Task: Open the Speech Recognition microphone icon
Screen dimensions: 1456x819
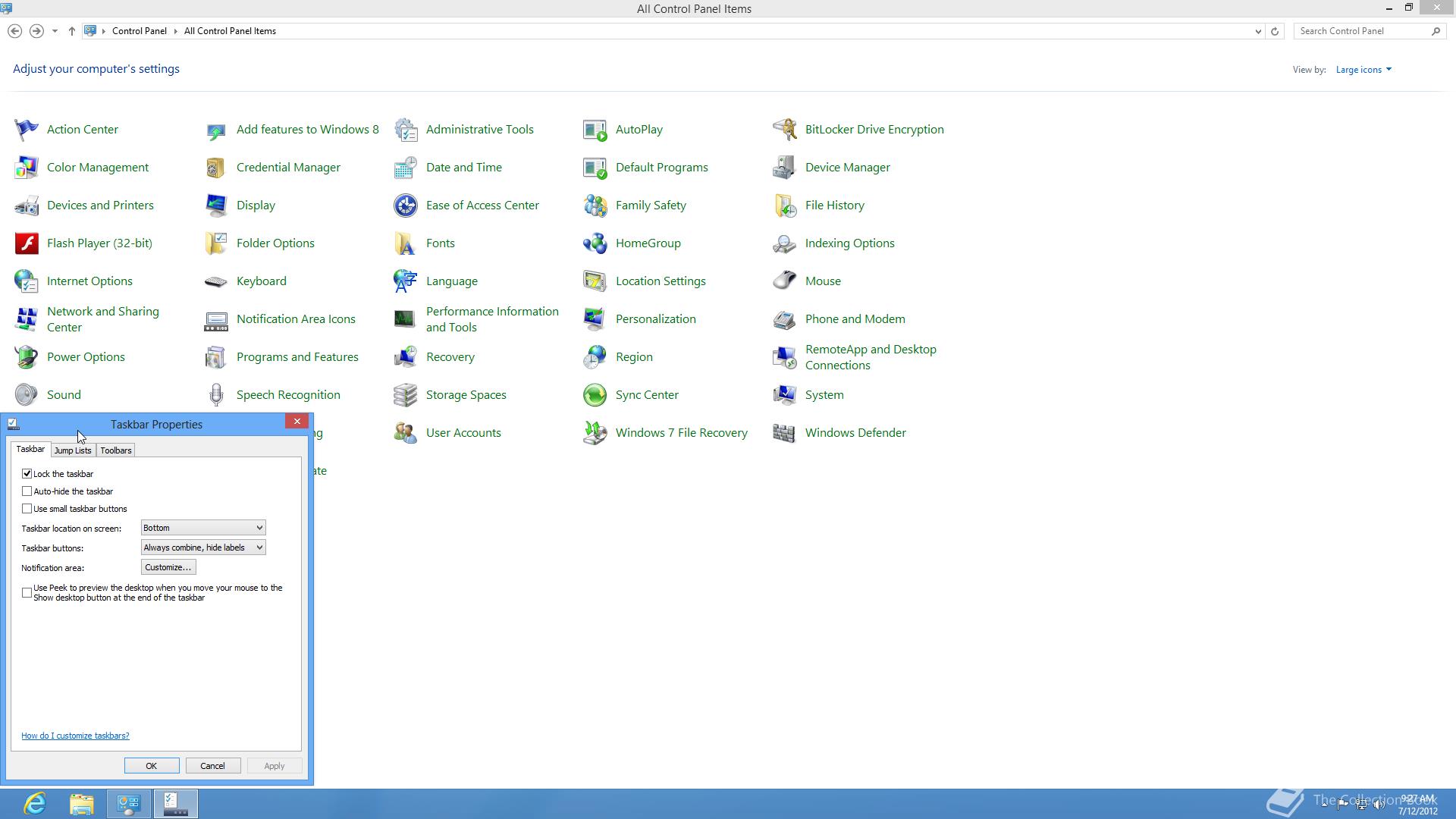Action: (x=216, y=395)
